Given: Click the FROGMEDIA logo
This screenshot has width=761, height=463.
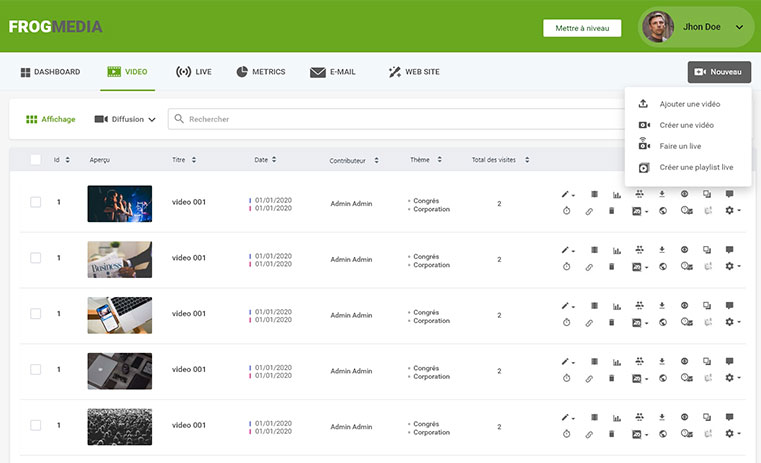Looking at the screenshot, I should click(55, 26).
